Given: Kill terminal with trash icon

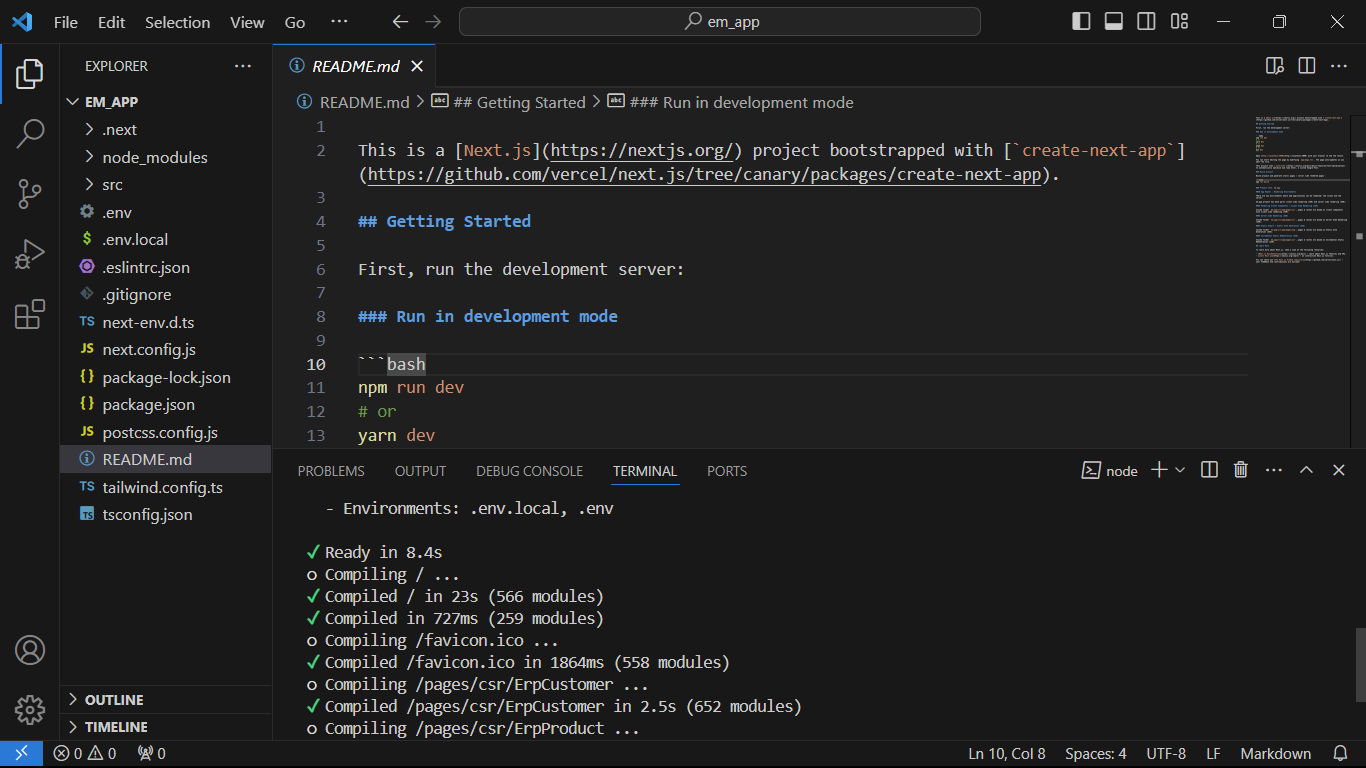Looking at the screenshot, I should point(1241,470).
